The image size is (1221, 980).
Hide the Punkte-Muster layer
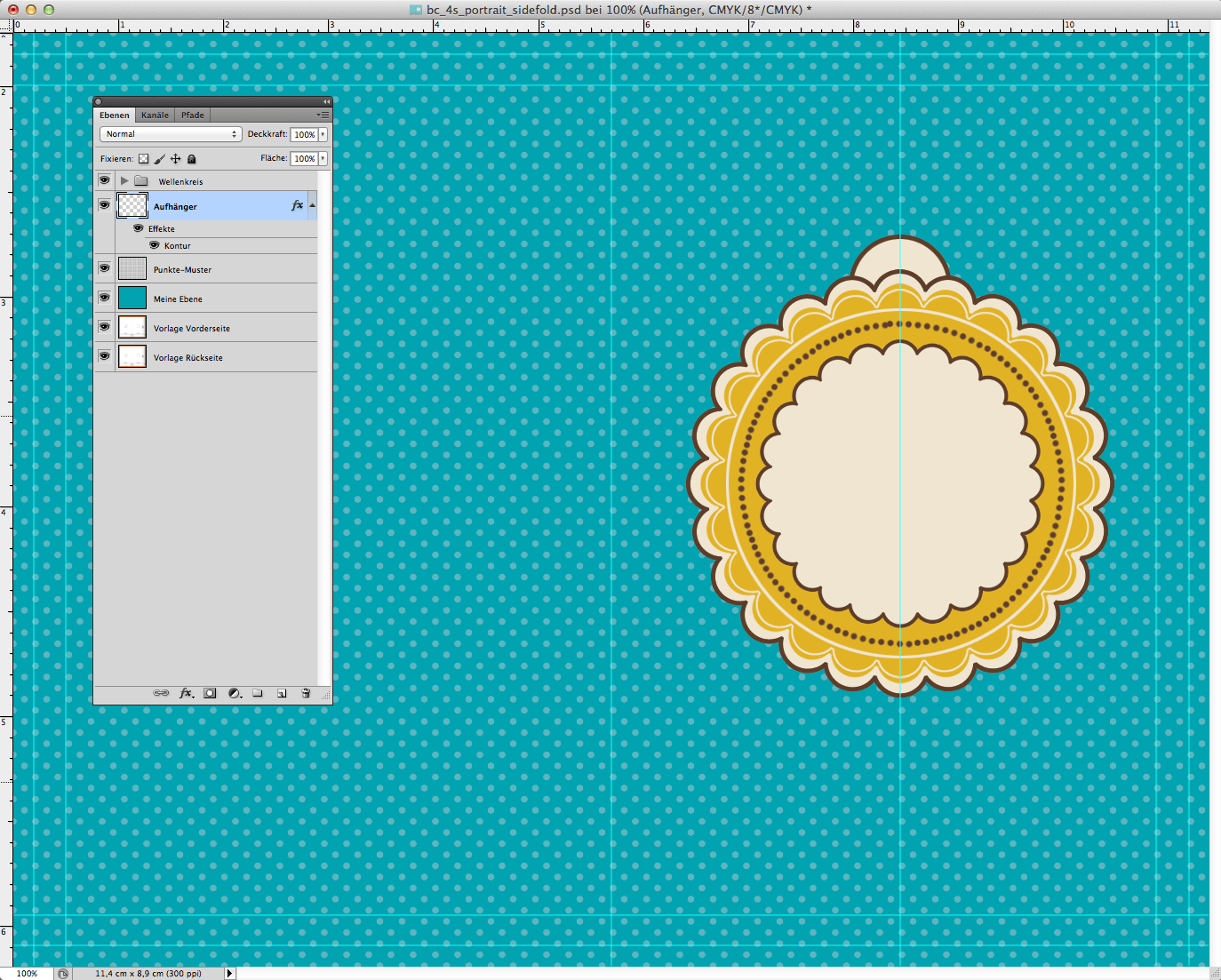coord(104,268)
